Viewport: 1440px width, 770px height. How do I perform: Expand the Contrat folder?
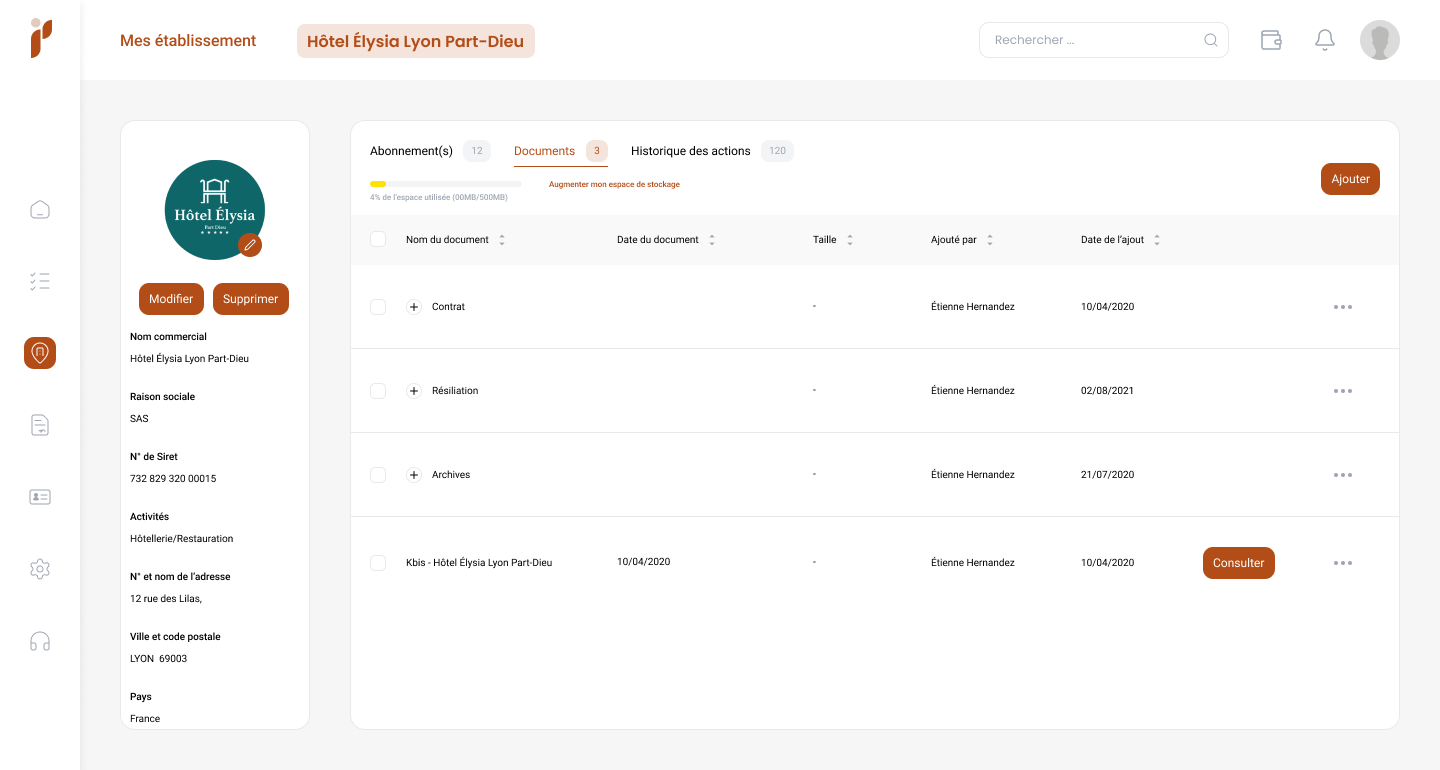[x=414, y=307]
